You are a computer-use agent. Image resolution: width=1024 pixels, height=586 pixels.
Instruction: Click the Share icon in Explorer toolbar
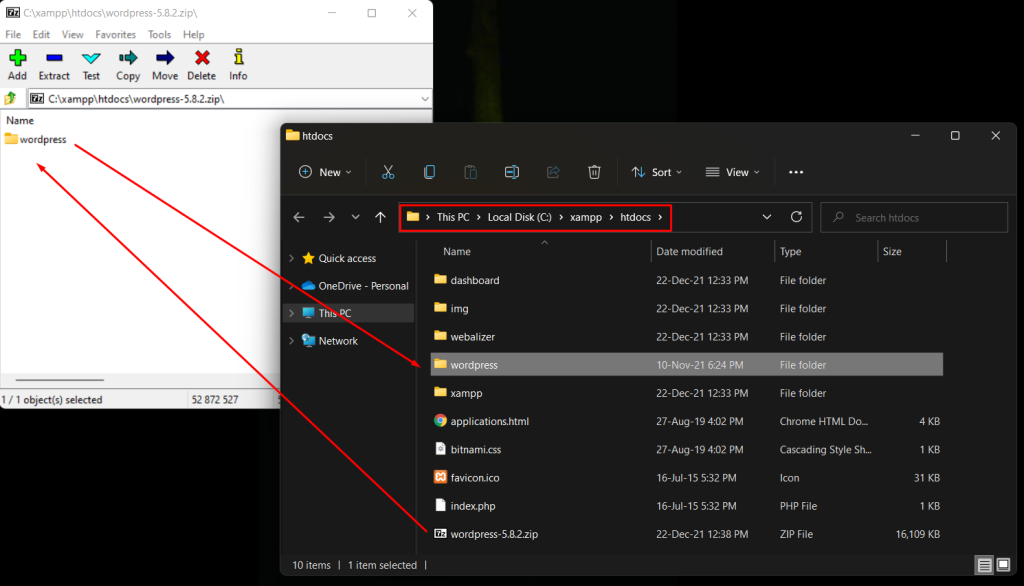tap(553, 172)
